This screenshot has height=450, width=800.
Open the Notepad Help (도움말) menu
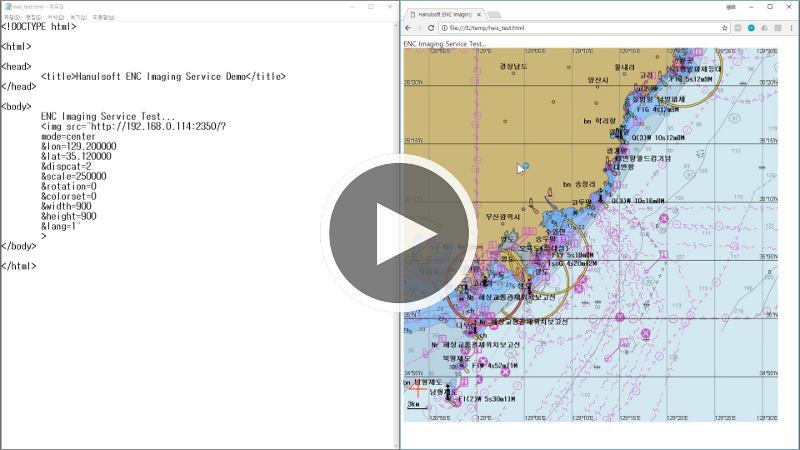point(103,17)
